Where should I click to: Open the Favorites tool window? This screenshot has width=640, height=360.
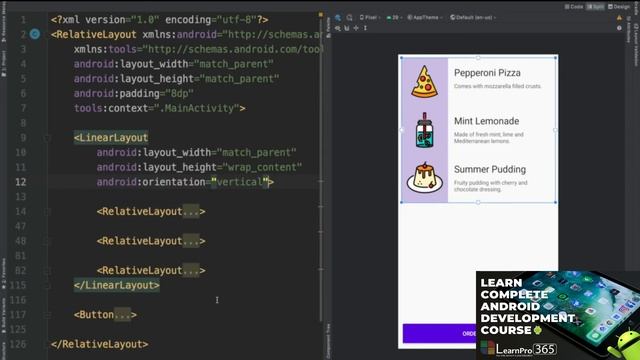coord(4,273)
